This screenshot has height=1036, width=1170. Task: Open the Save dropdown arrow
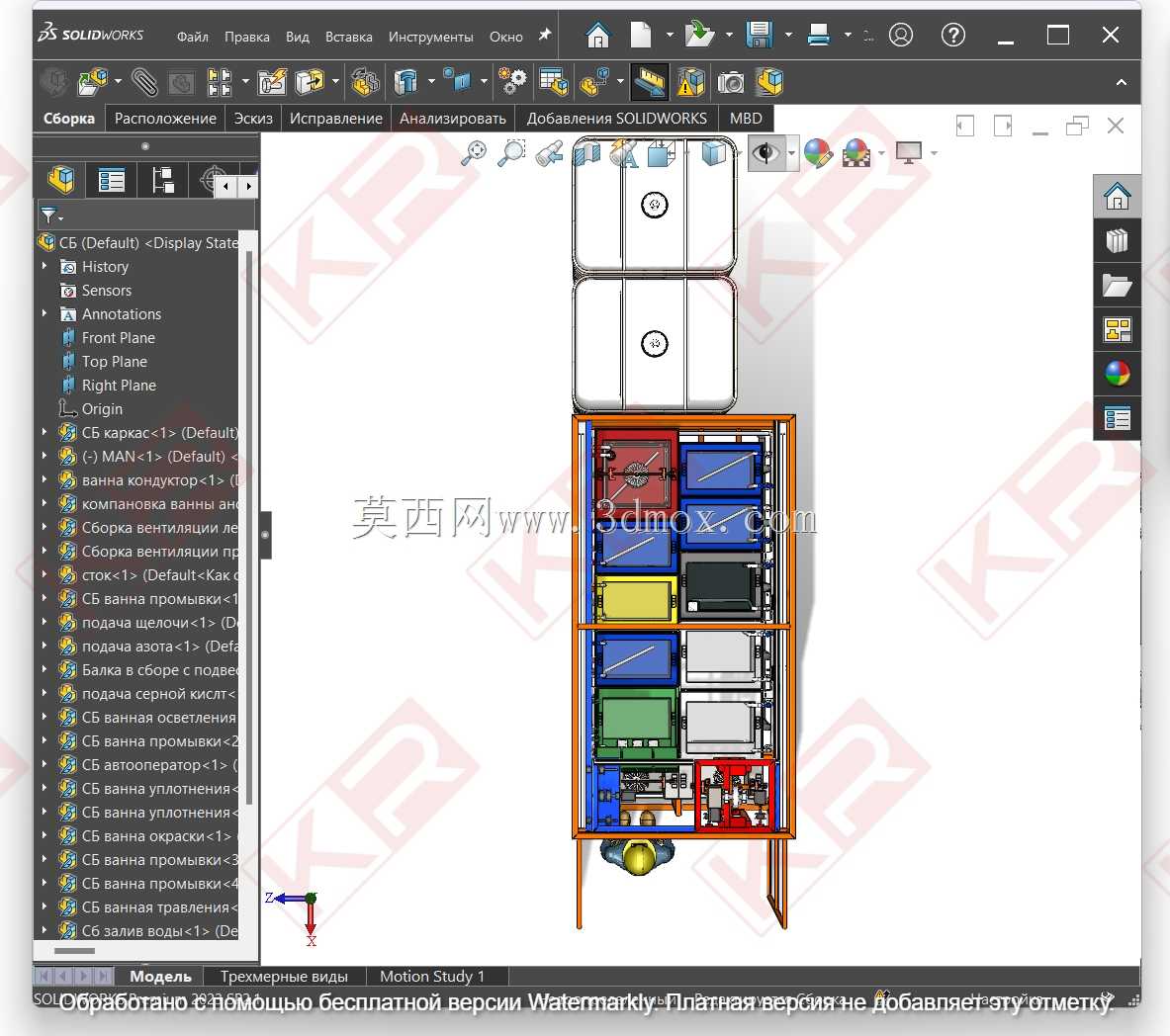(788, 35)
